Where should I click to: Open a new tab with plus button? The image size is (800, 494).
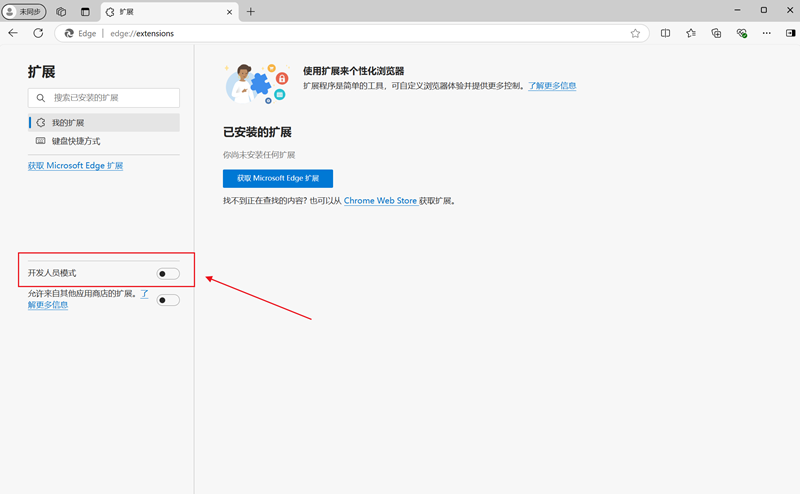click(x=251, y=11)
